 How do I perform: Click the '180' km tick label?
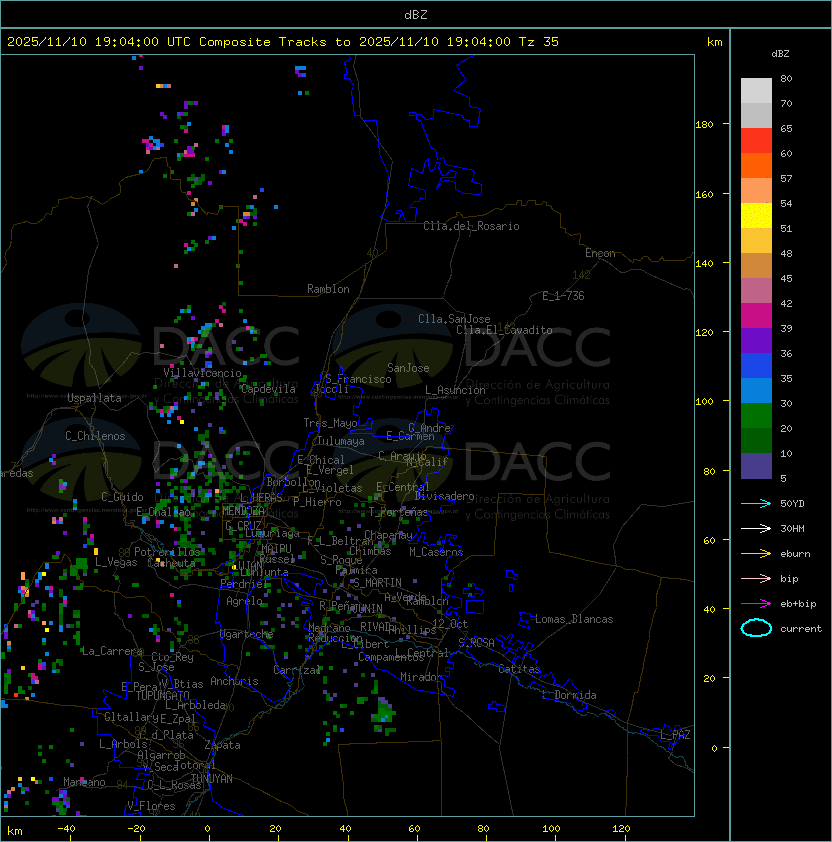click(x=704, y=125)
